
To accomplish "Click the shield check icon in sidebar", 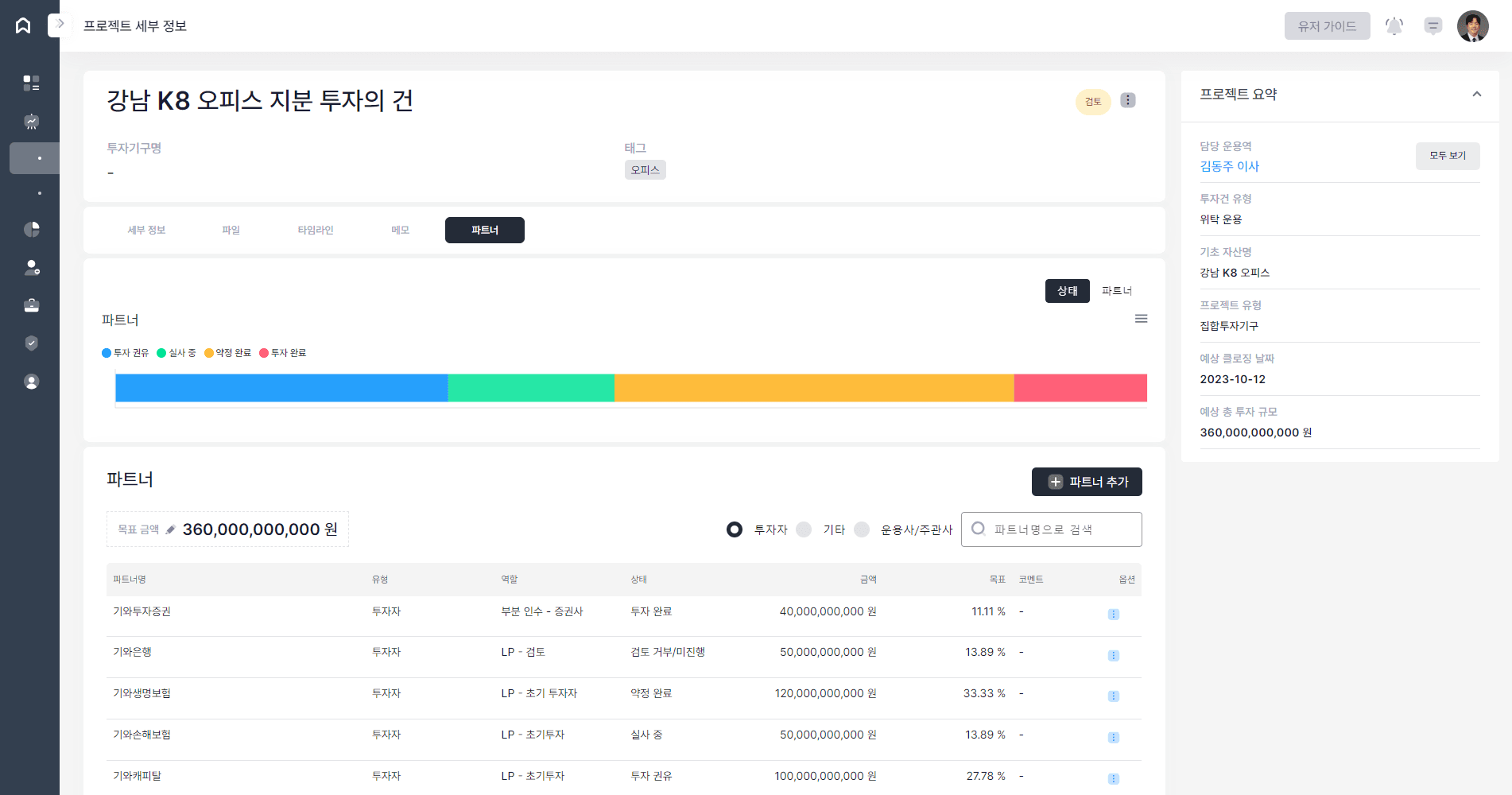I will [32, 343].
